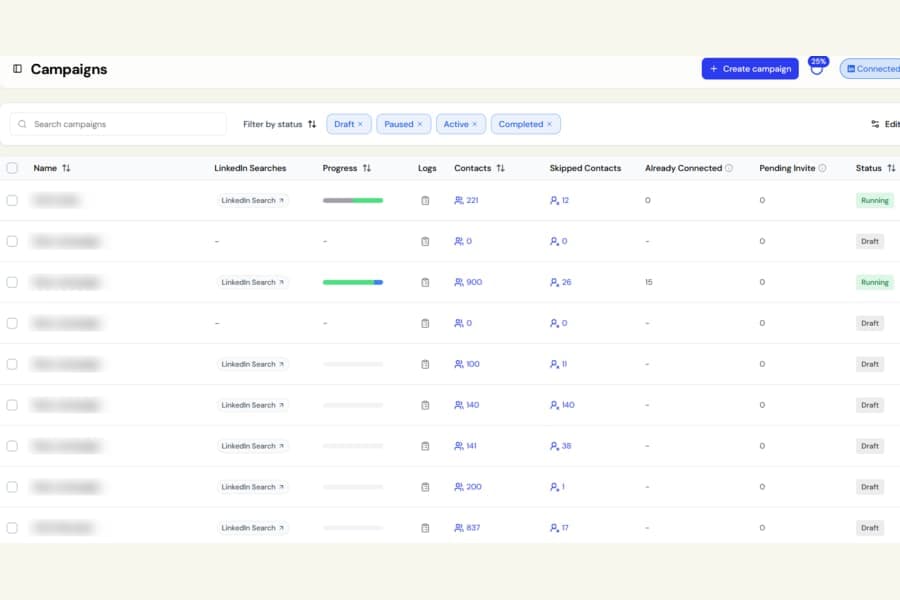Sort campaigns by the Status column
Screen dimensions: 900x600
point(891,168)
